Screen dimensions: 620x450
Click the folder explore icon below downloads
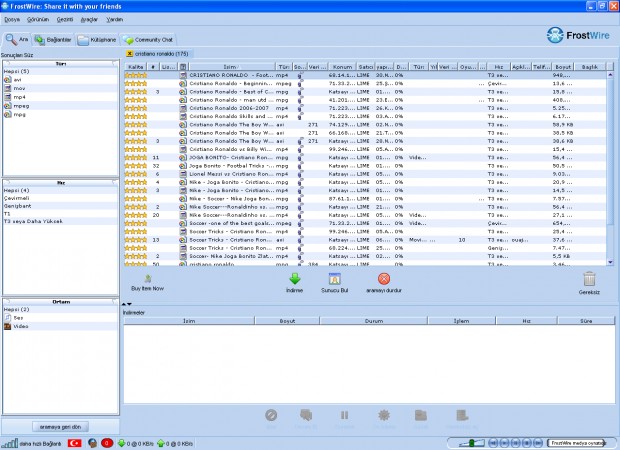(420, 415)
